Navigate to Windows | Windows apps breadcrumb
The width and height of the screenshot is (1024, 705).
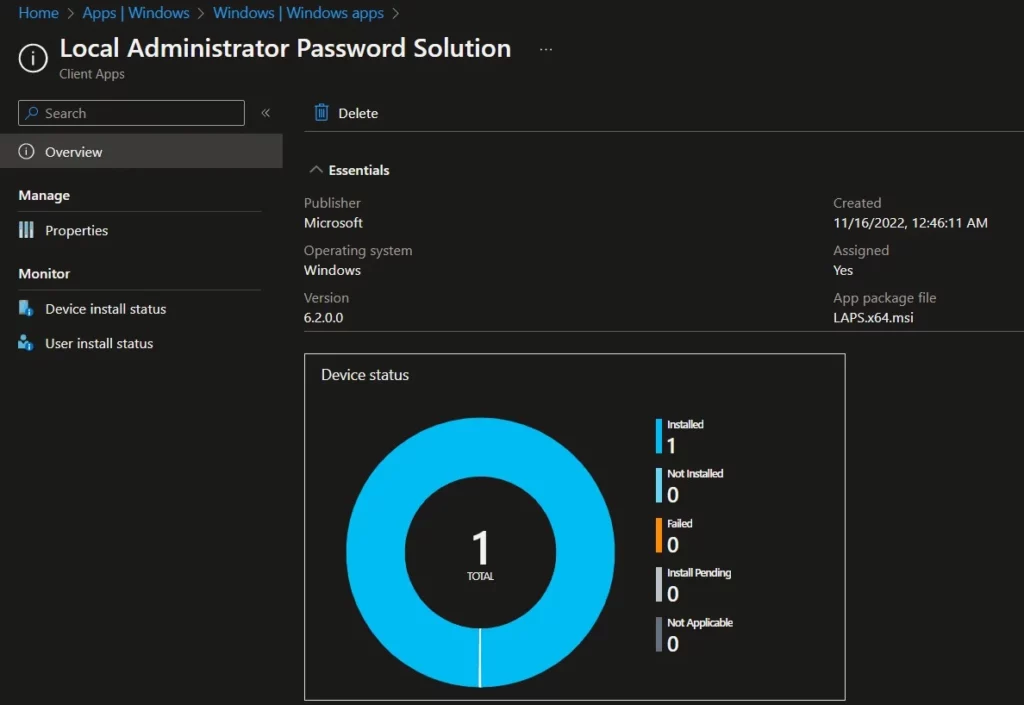pyautogui.click(x=298, y=12)
